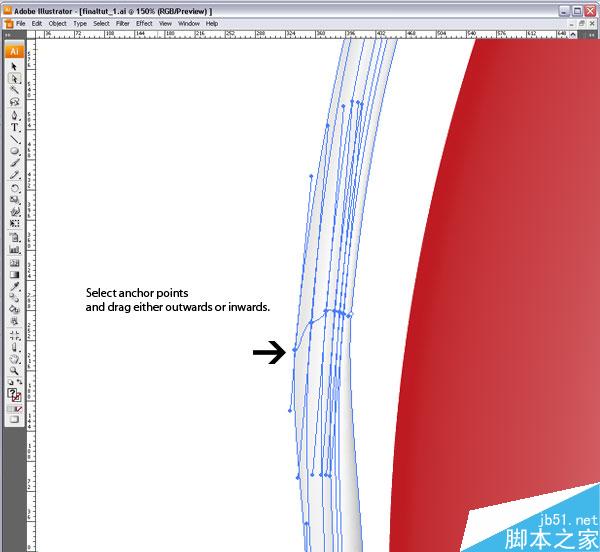Click the Ai logo atop toolbox
Image resolution: width=600 pixels, height=552 pixels.
point(14,51)
